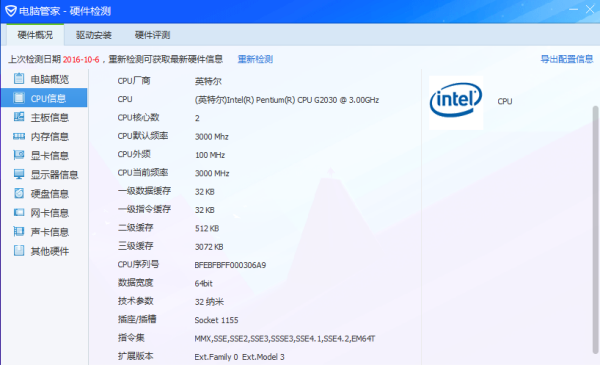Click the 扩展版本 label
The width and height of the screenshot is (600, 365).
point(135,356)
